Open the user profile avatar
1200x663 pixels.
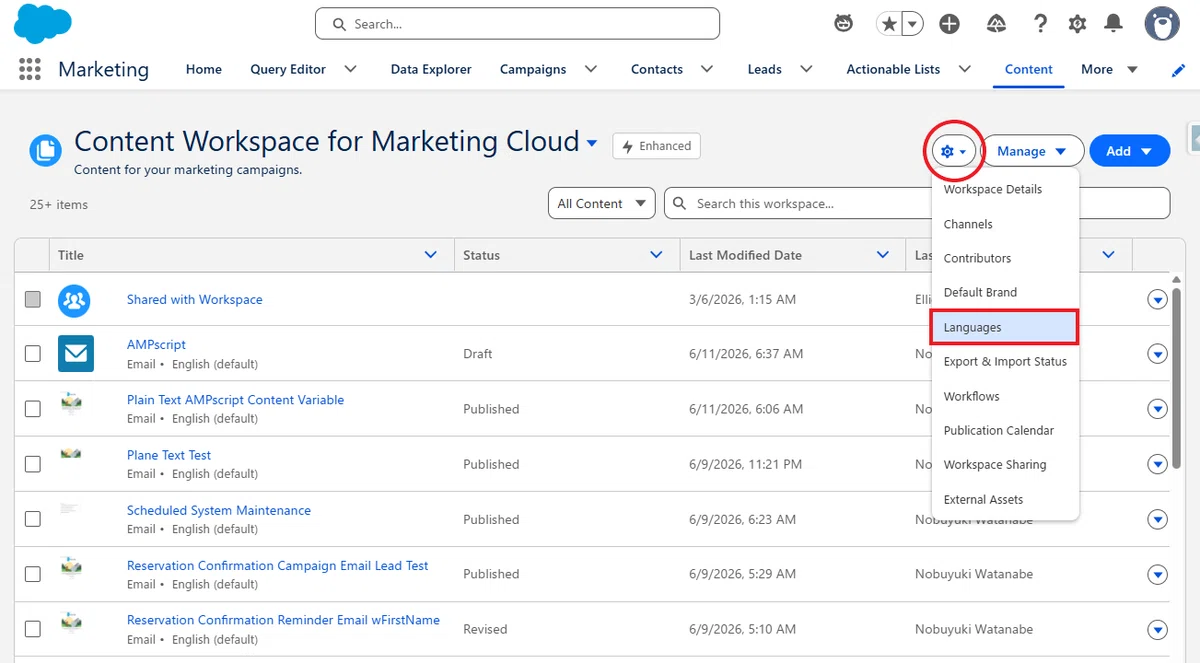[1162, 24]
